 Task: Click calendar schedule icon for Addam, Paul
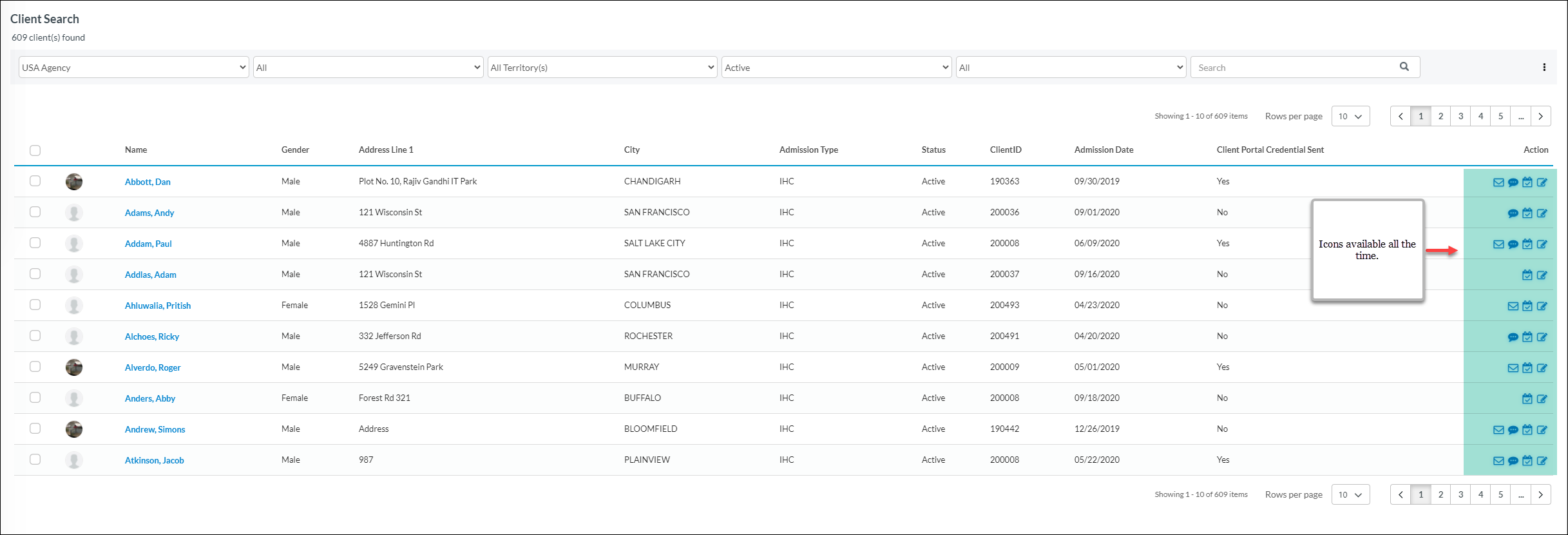coord(1527,244)
